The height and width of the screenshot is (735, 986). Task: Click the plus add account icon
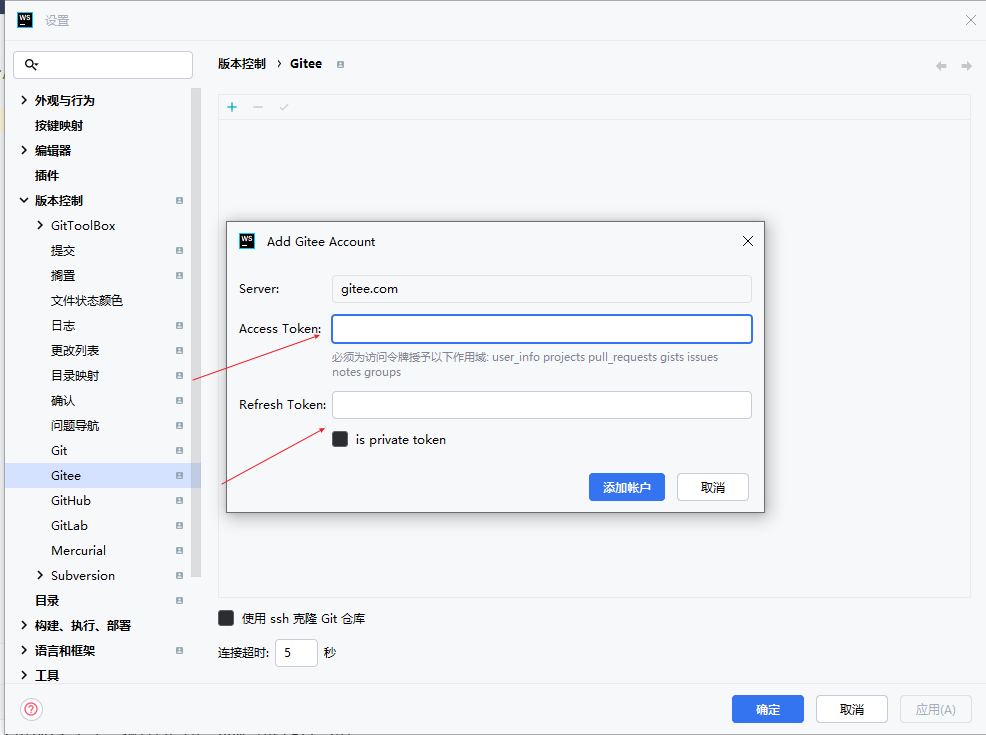point(232,107)
